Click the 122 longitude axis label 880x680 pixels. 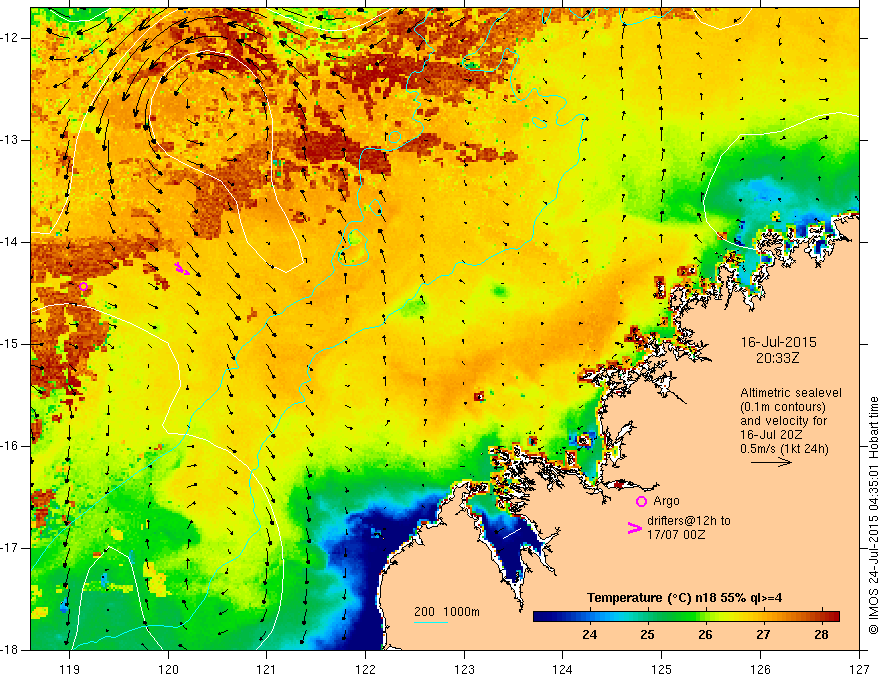[365, 669]
